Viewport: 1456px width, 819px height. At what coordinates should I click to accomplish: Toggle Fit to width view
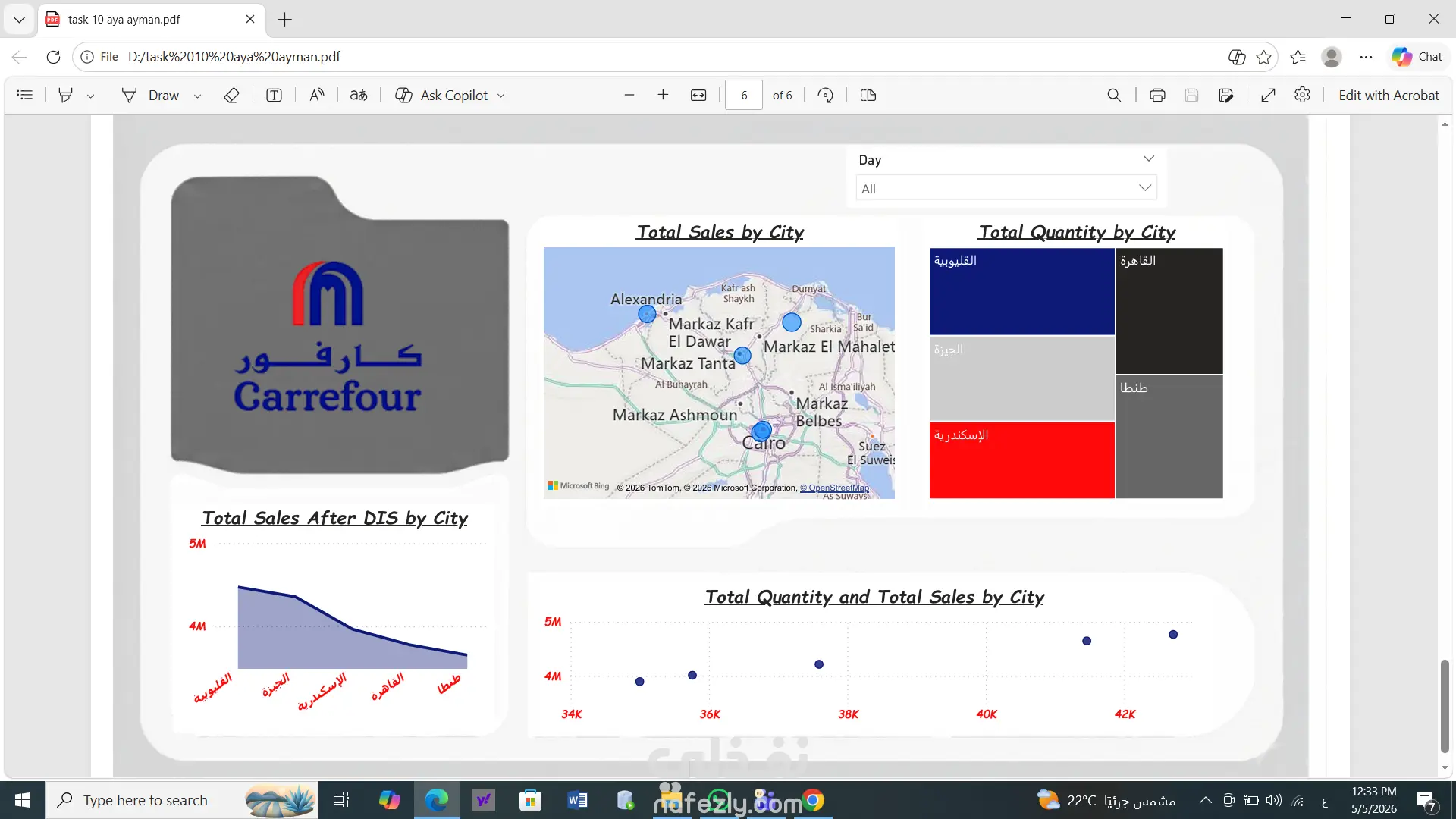click(698, 96)
